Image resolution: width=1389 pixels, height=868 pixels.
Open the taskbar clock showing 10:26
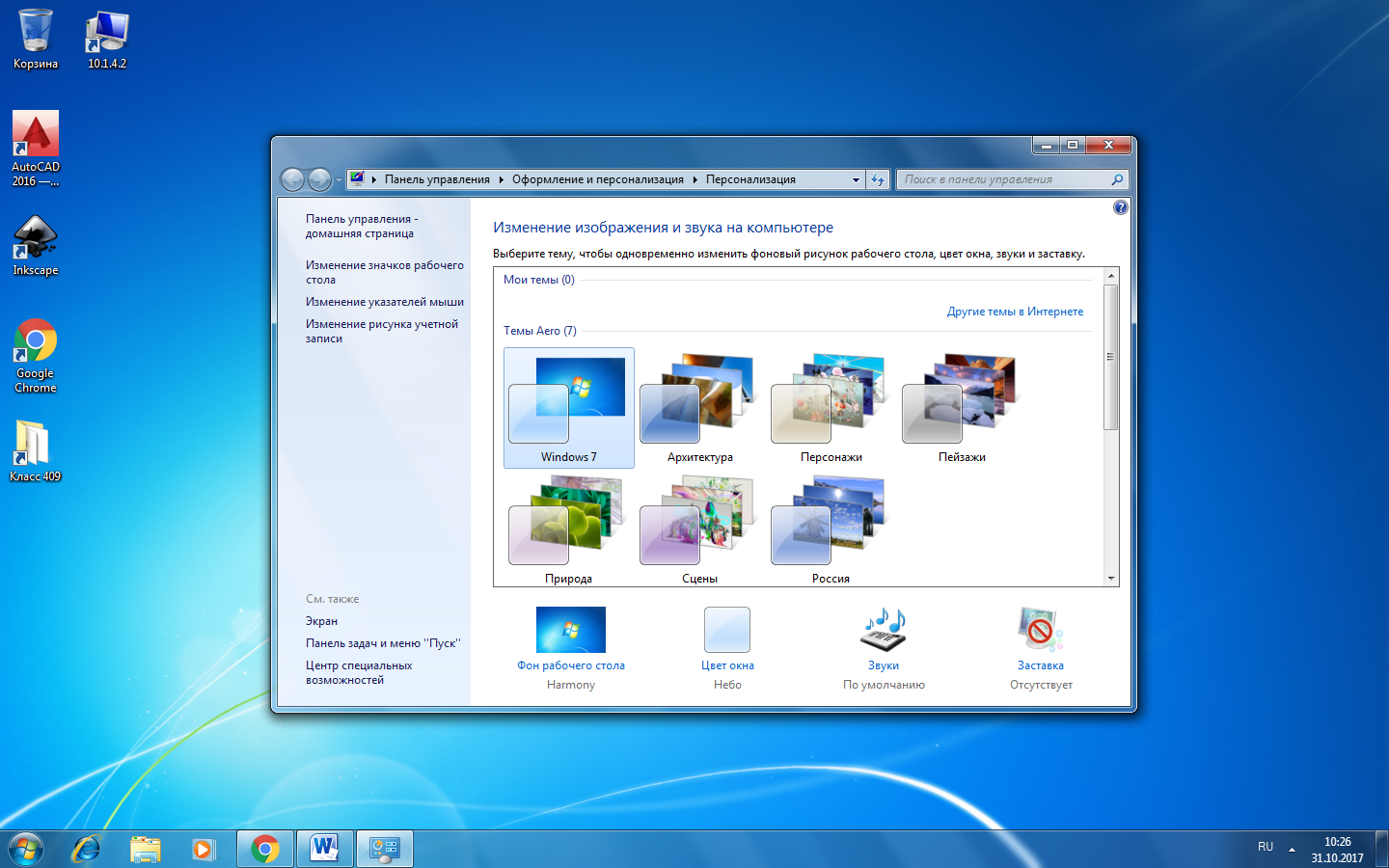coord(1337,850)
